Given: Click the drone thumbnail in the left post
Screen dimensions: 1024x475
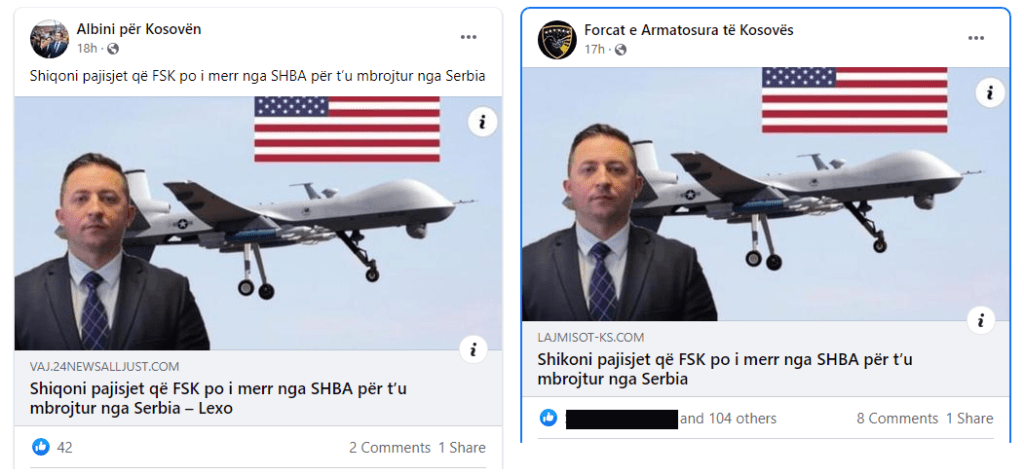Looking at the screenshot, I should [x=259, y=223].
